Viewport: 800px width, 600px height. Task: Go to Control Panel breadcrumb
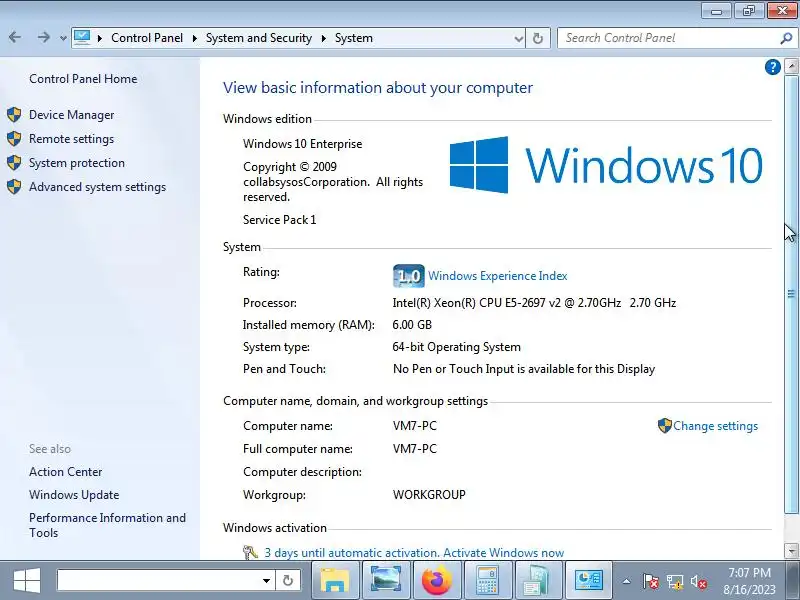coord(147,38)
